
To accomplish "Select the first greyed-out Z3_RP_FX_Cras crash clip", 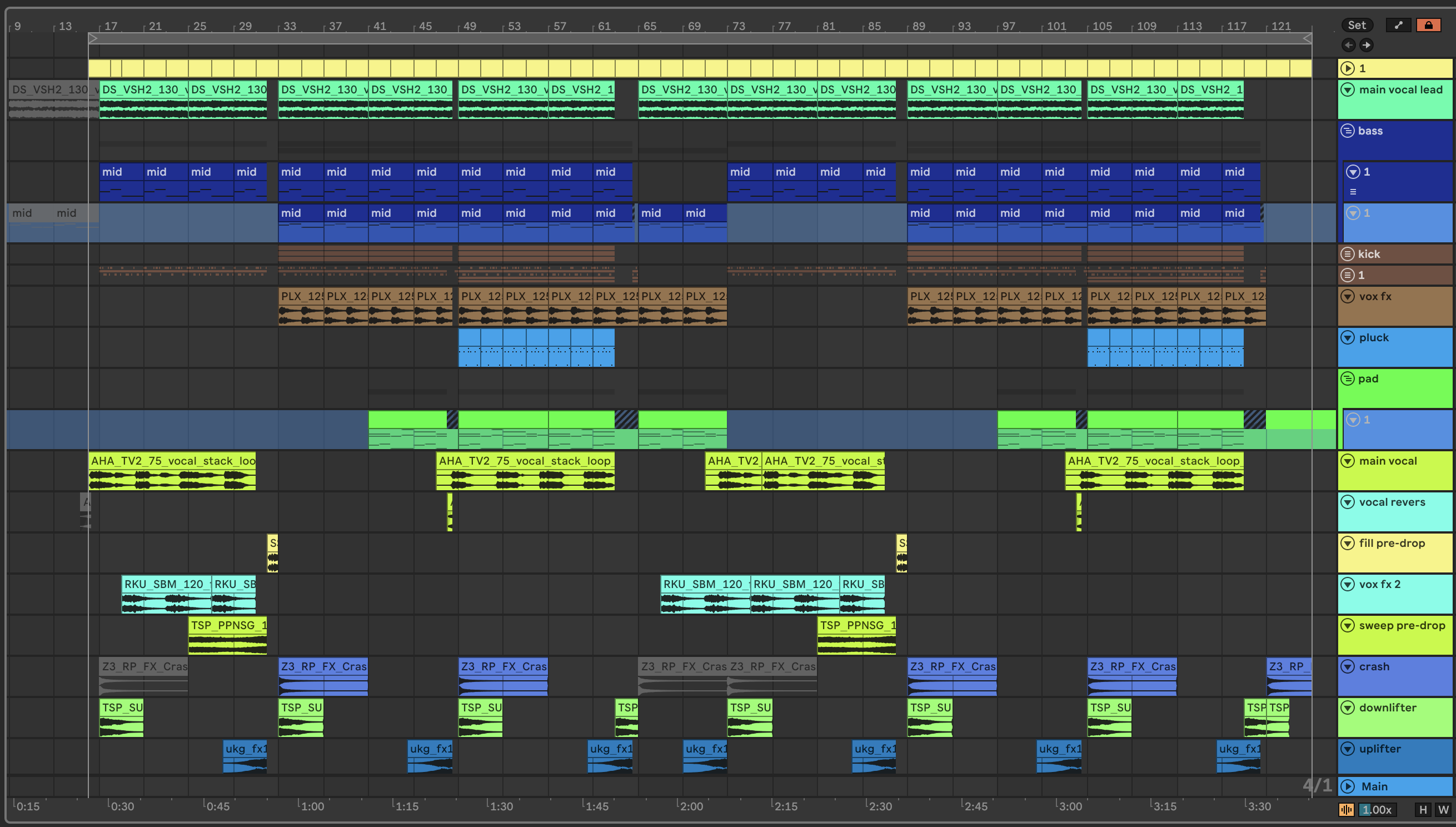I will click(x=144, y=676).
